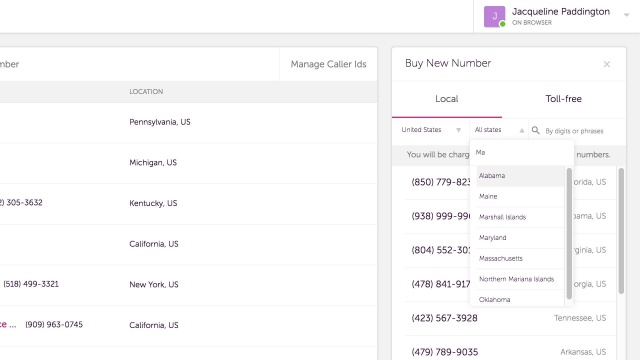Viewport: 640px width, 360px height.
Task: Choose Maryland in the dropdown
Action: tap(520, 238)
